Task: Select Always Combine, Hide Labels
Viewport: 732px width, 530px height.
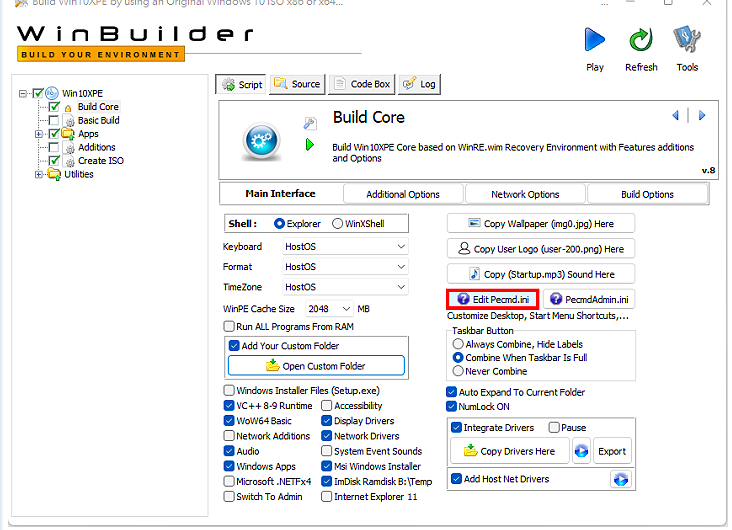Action: (x=458, y=344)
